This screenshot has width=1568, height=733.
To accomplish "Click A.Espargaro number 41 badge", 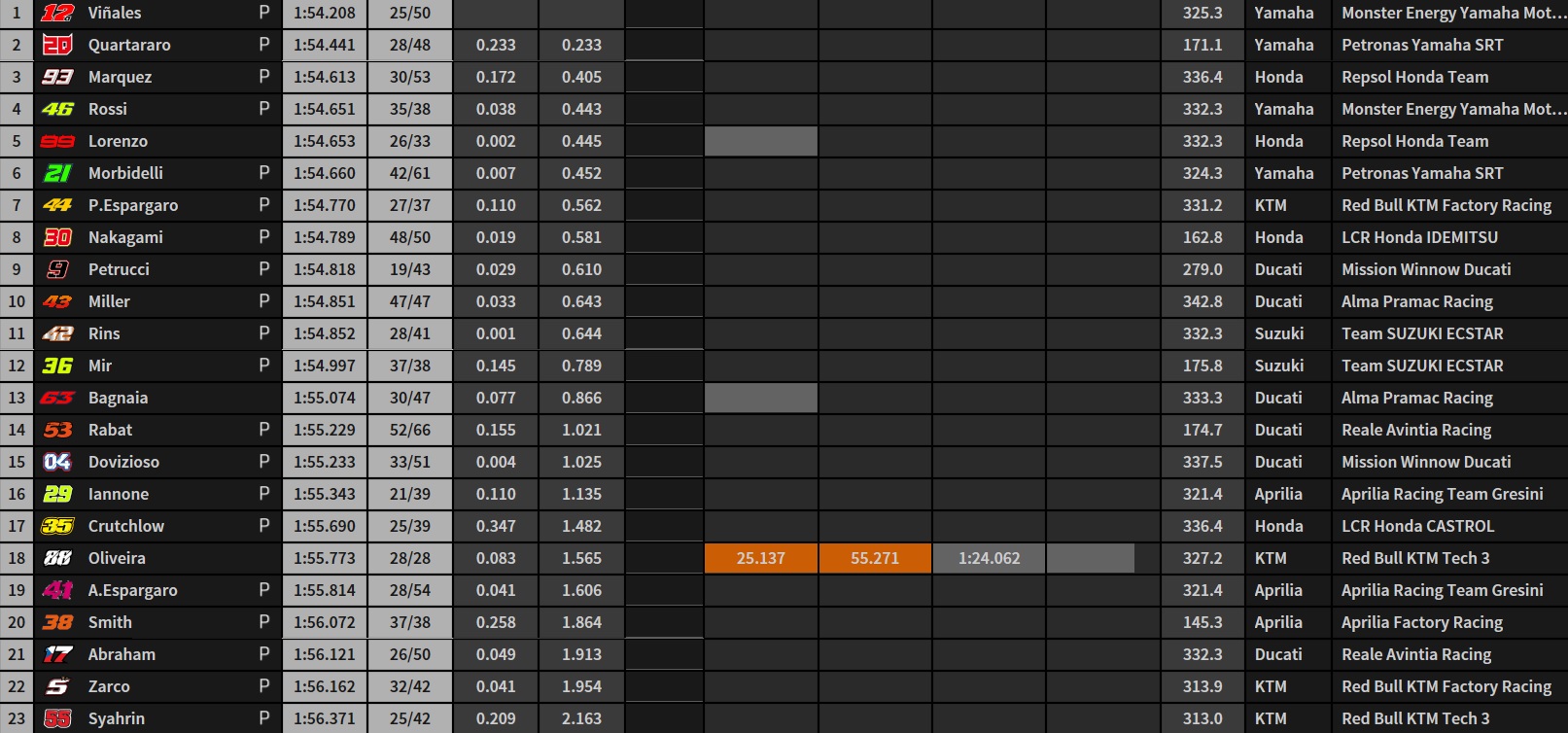I will point(57,590).
